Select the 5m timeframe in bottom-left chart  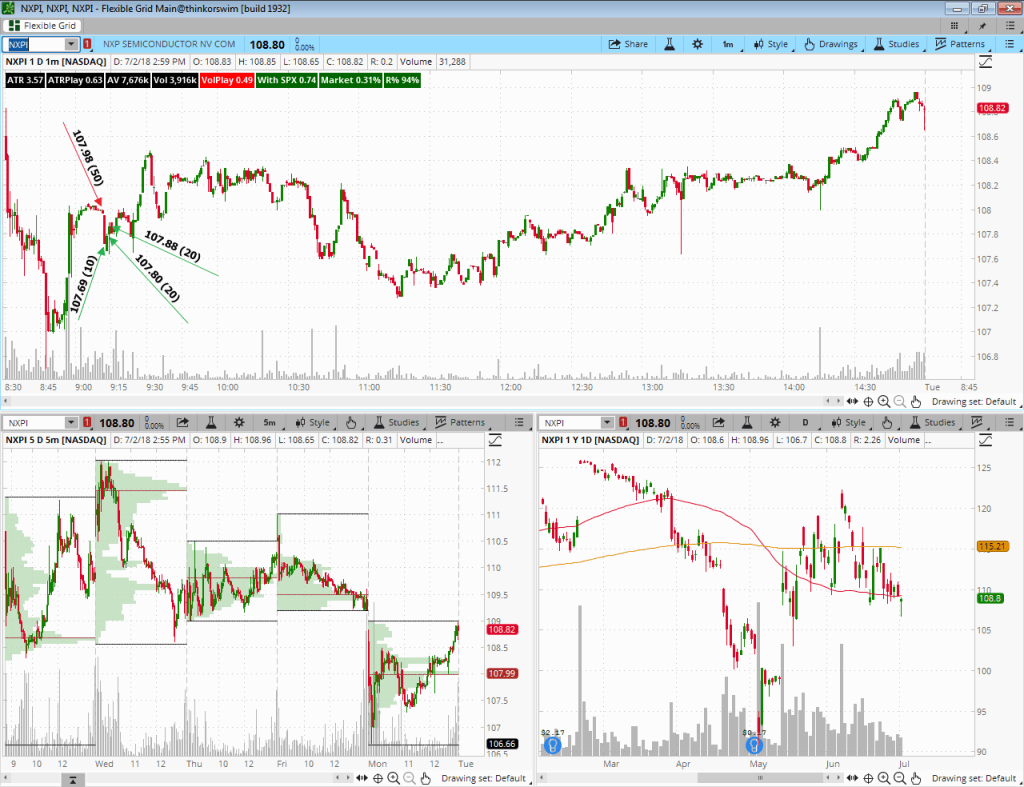pos(270,422)
